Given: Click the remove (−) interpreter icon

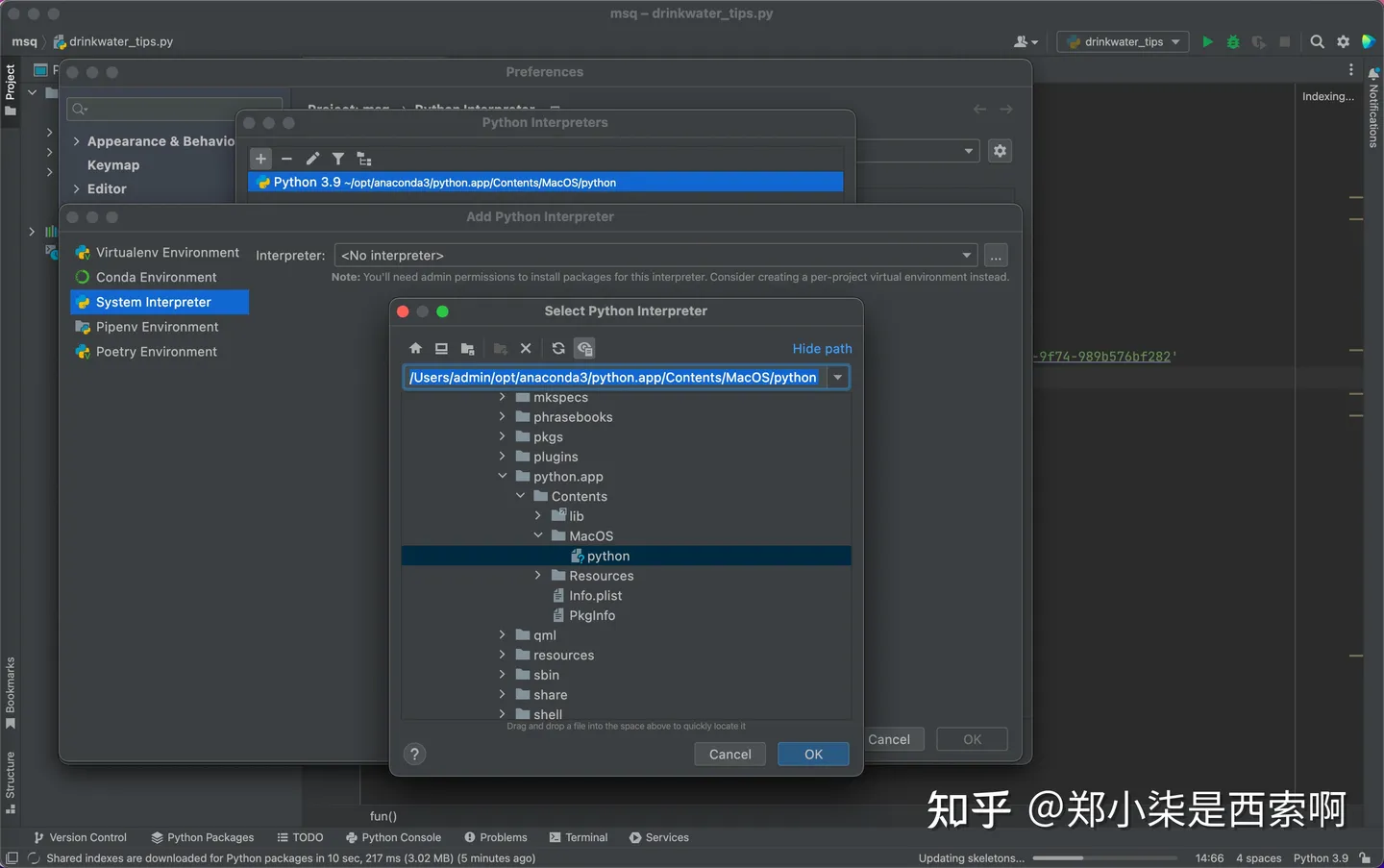Looking at the screenshot, I should click(x=286, y=159).
